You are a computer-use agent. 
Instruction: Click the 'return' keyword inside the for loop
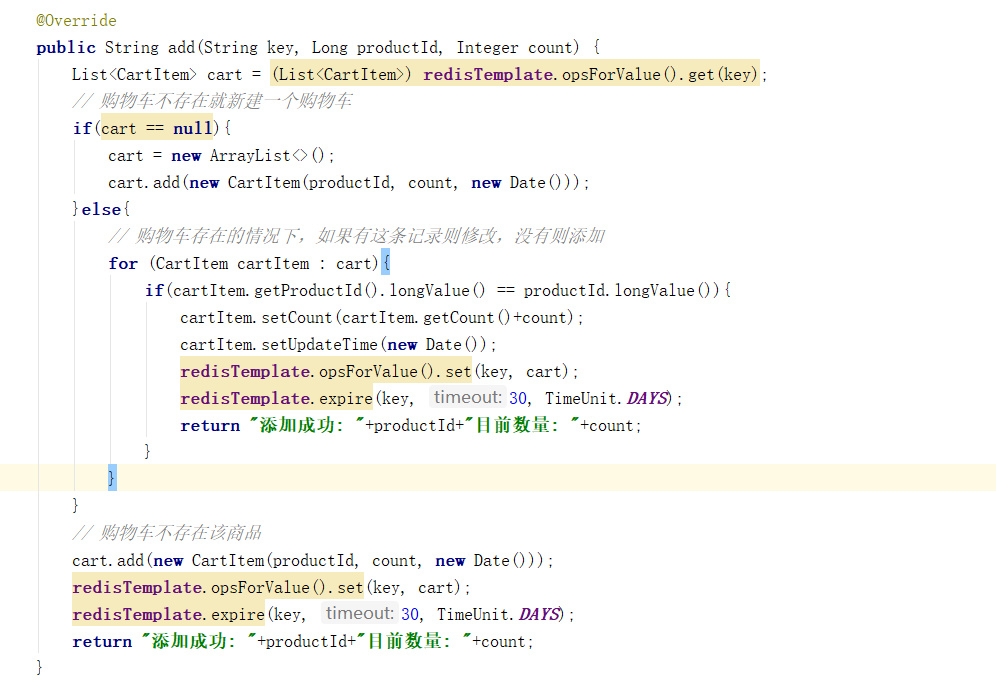click(210, 426)
